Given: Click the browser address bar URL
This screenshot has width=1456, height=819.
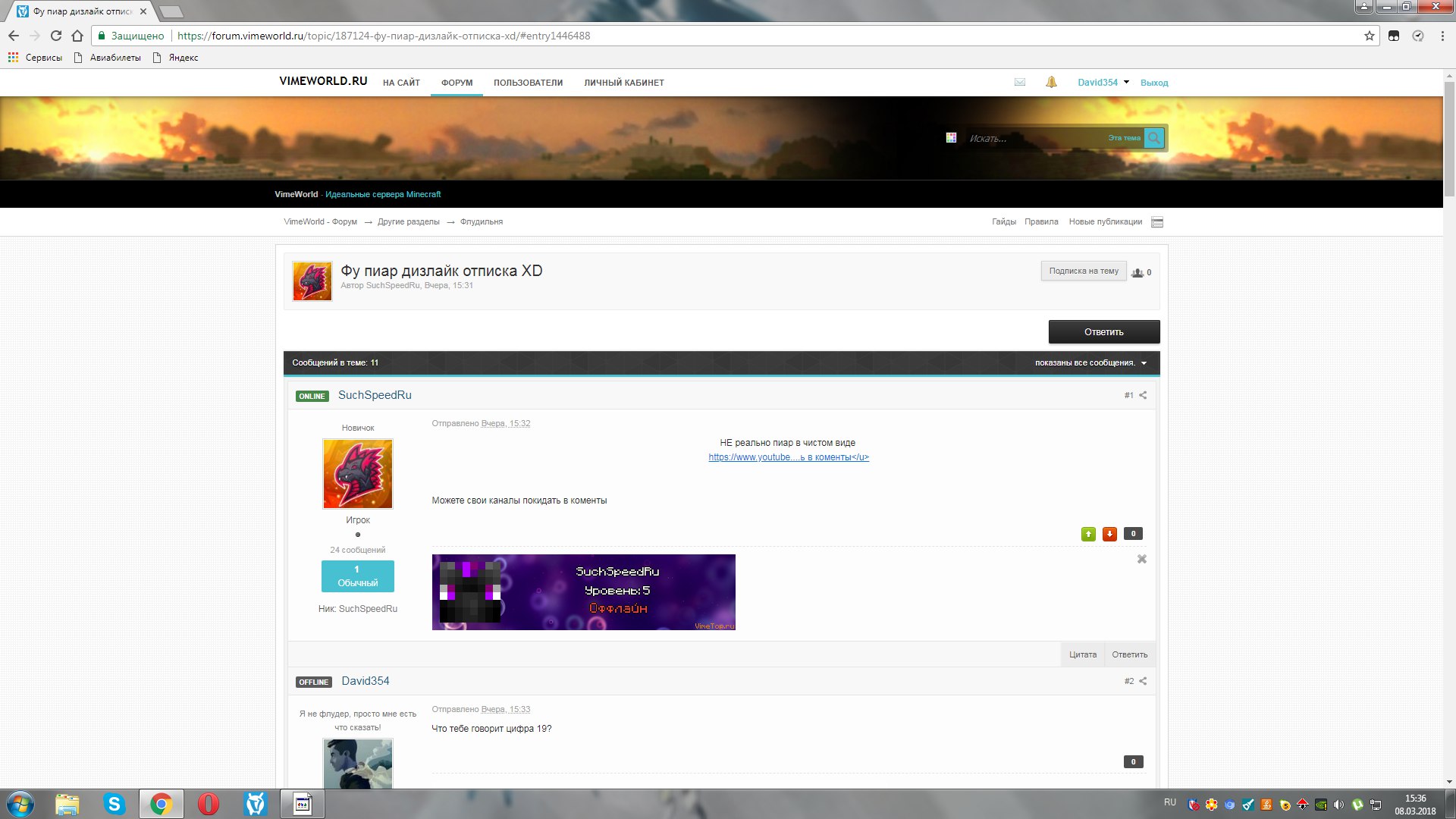Looking at the screenshot, I should (383, 36).
